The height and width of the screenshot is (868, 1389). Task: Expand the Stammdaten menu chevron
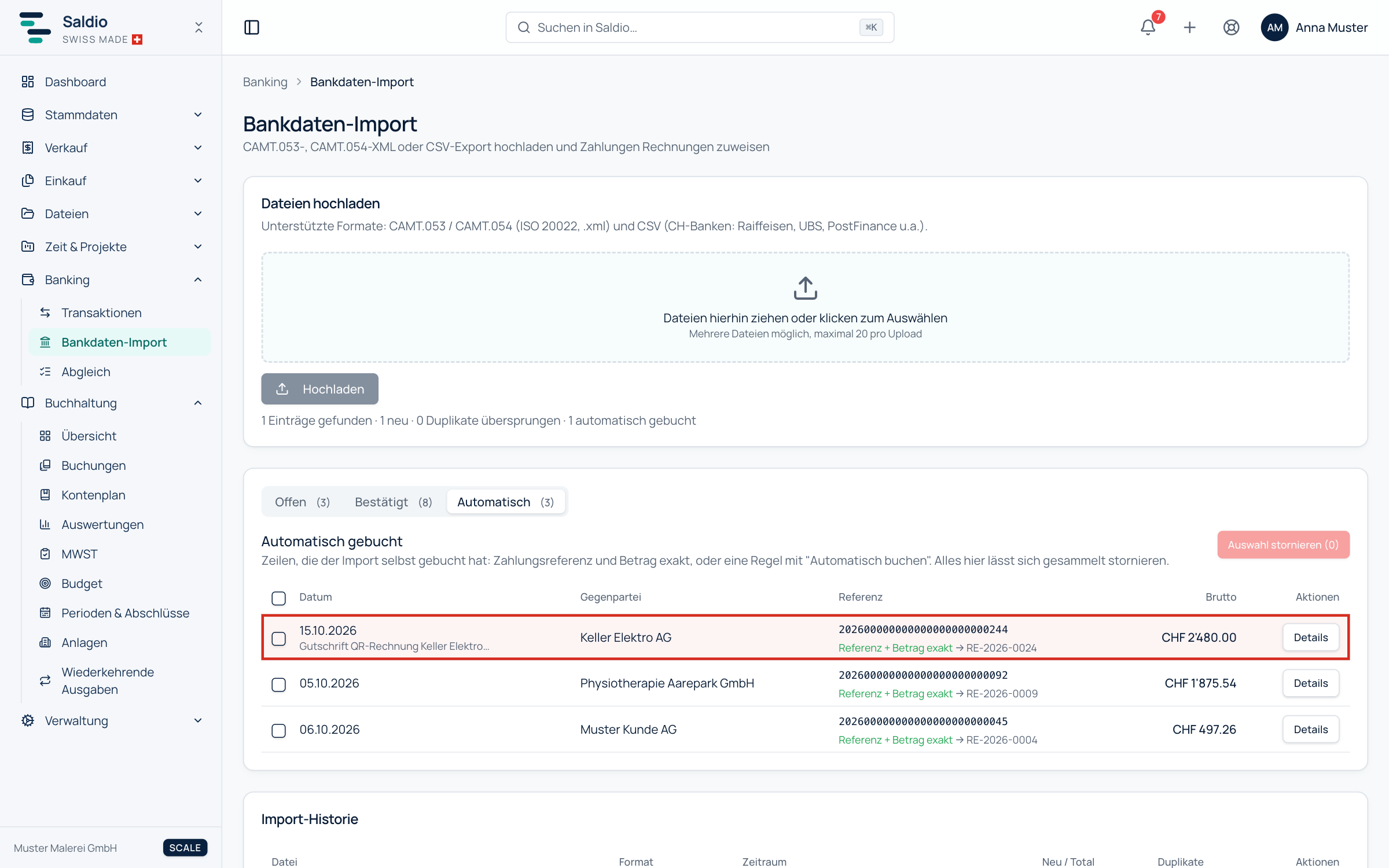click(198, 115)
